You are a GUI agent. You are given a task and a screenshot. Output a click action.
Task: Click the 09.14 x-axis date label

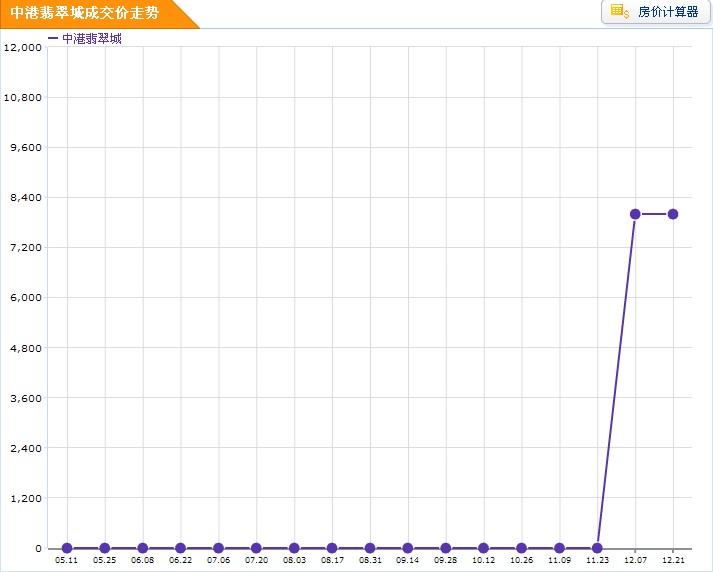(408, 560)
